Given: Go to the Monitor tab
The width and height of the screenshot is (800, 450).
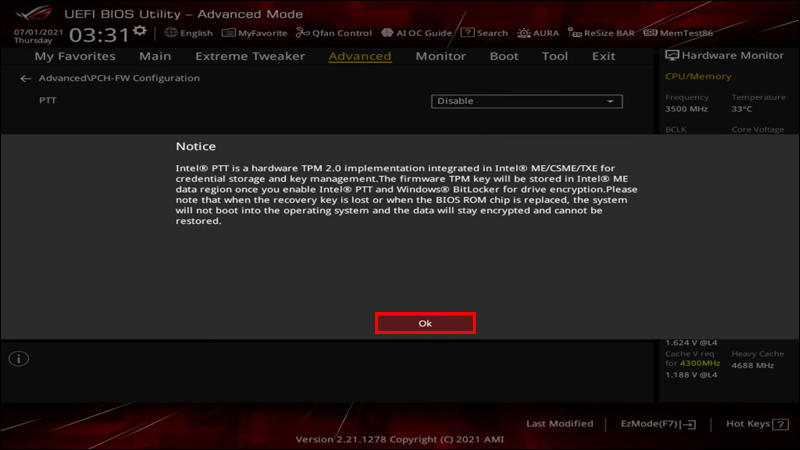Looking at the screenshot, I should tap(441, 56).
